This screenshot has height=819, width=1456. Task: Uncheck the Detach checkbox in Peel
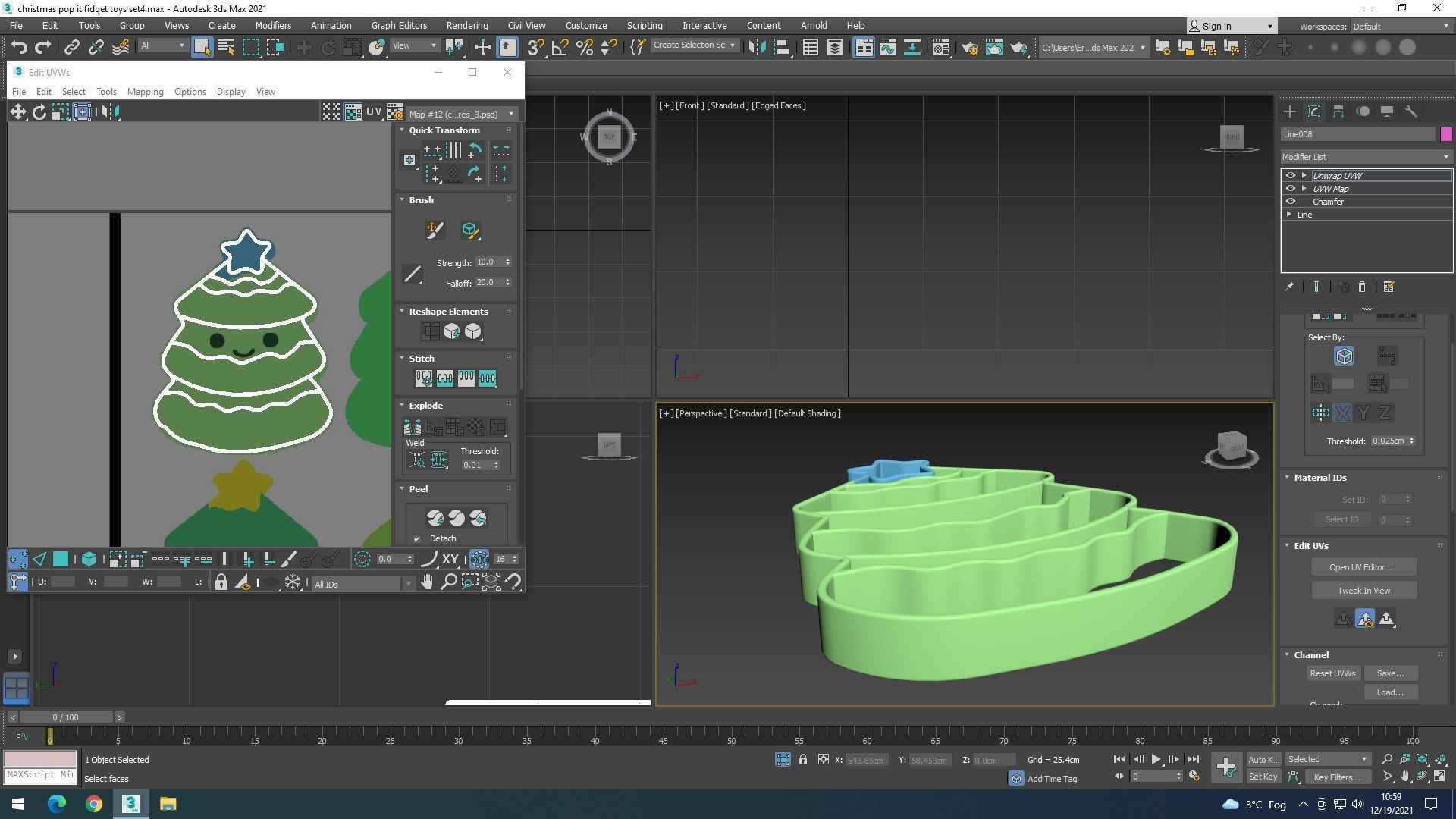tap(417, 539)
